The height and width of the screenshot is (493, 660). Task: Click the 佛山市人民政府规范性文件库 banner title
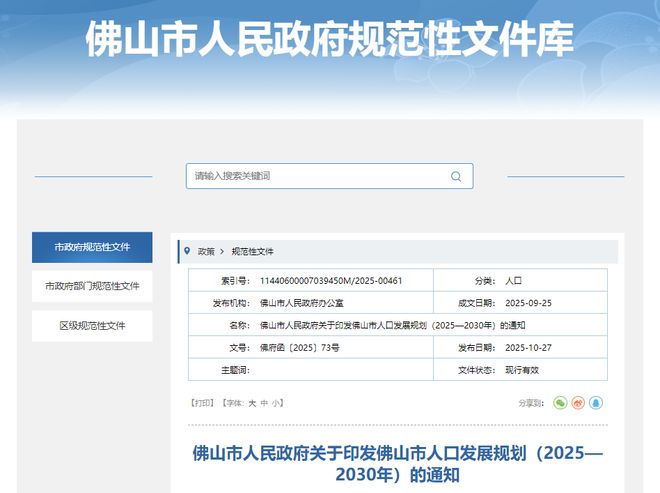click(x=330, y=39)
